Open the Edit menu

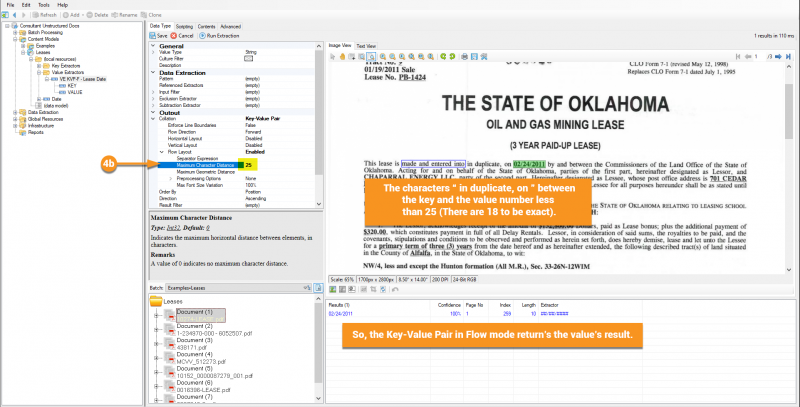(x=26, y=5)
